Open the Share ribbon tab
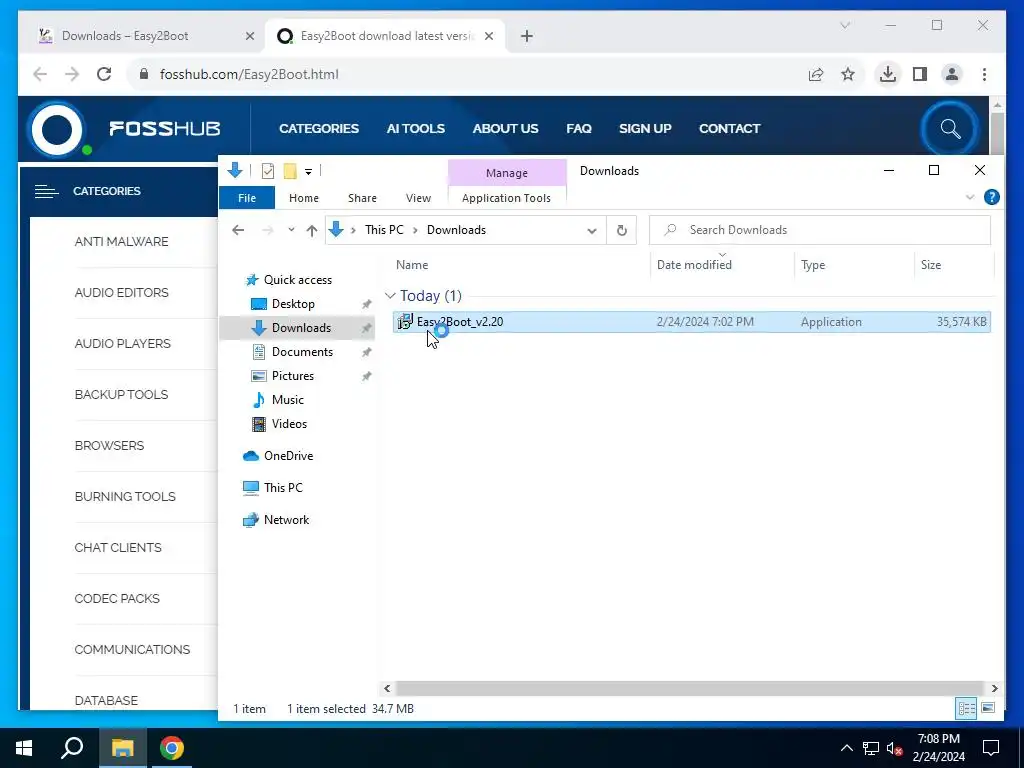 coord(362,198)
